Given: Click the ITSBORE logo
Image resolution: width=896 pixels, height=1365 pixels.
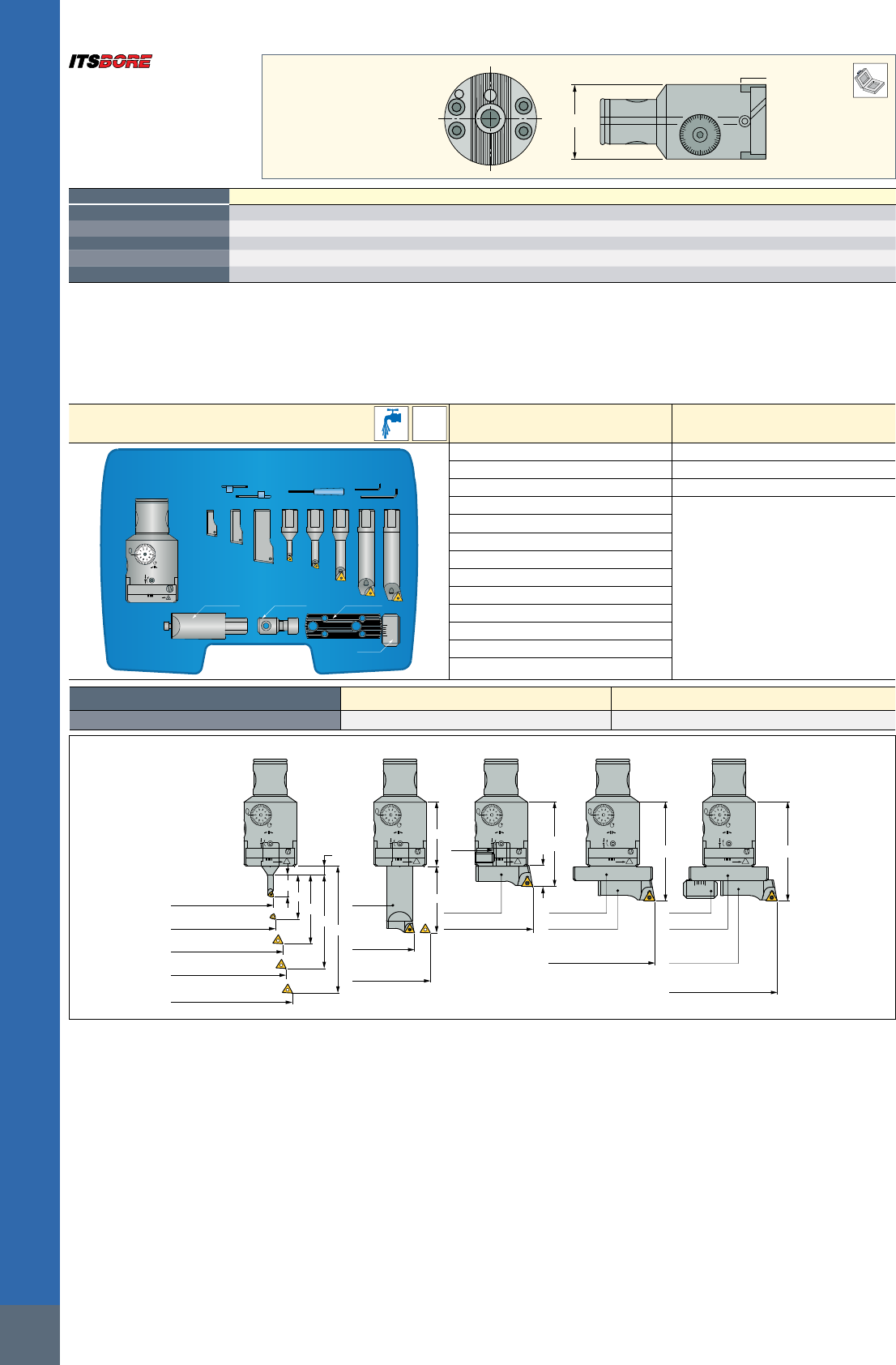Looking at the screenshot, I should coord(110,62).
